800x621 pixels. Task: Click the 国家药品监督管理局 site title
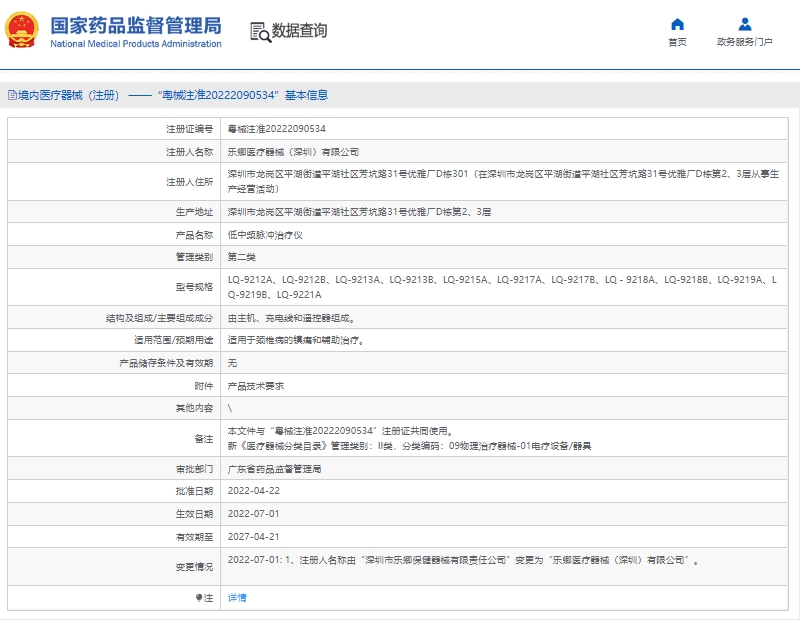pyautogui.click(x=136, y=26)
